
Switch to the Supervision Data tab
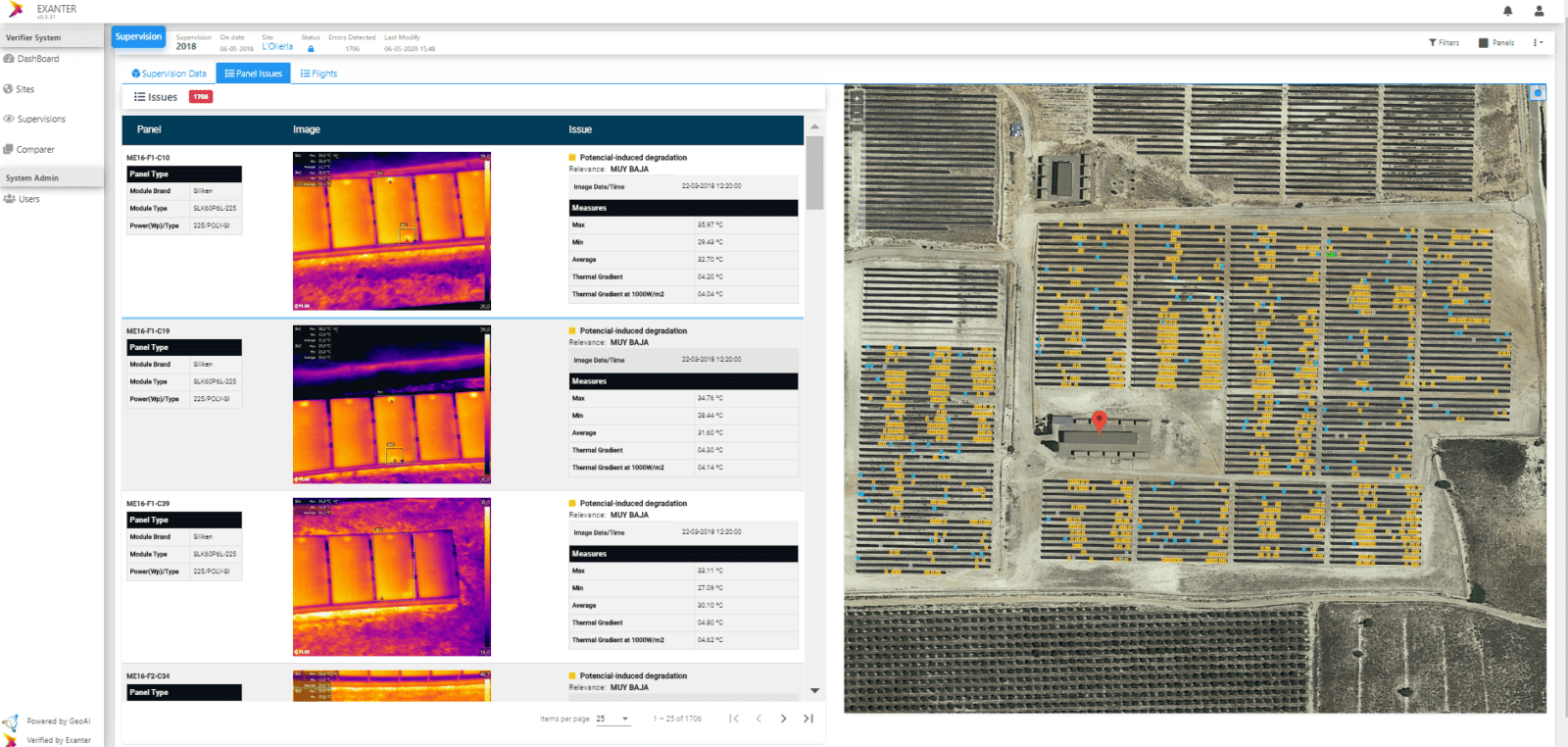pyautogui.click(x=169, y=74)
